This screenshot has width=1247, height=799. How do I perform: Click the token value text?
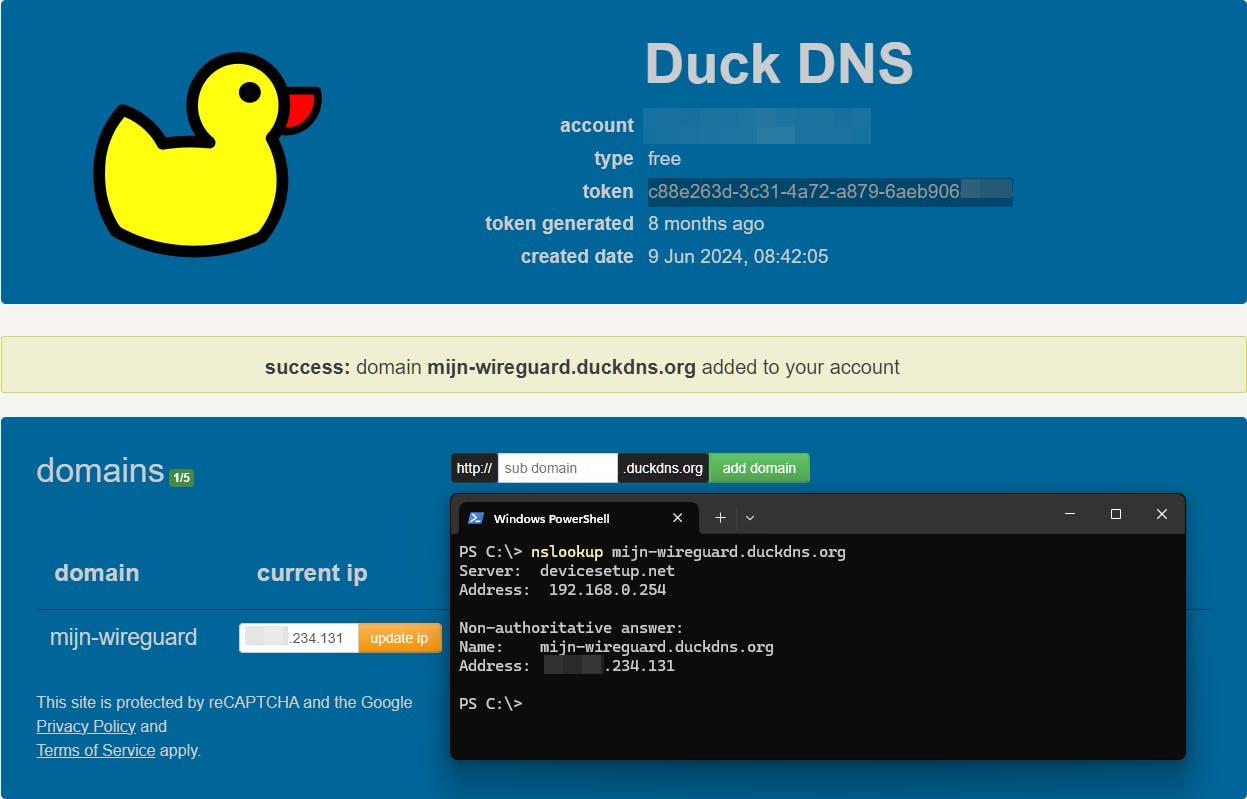[830, 191]
